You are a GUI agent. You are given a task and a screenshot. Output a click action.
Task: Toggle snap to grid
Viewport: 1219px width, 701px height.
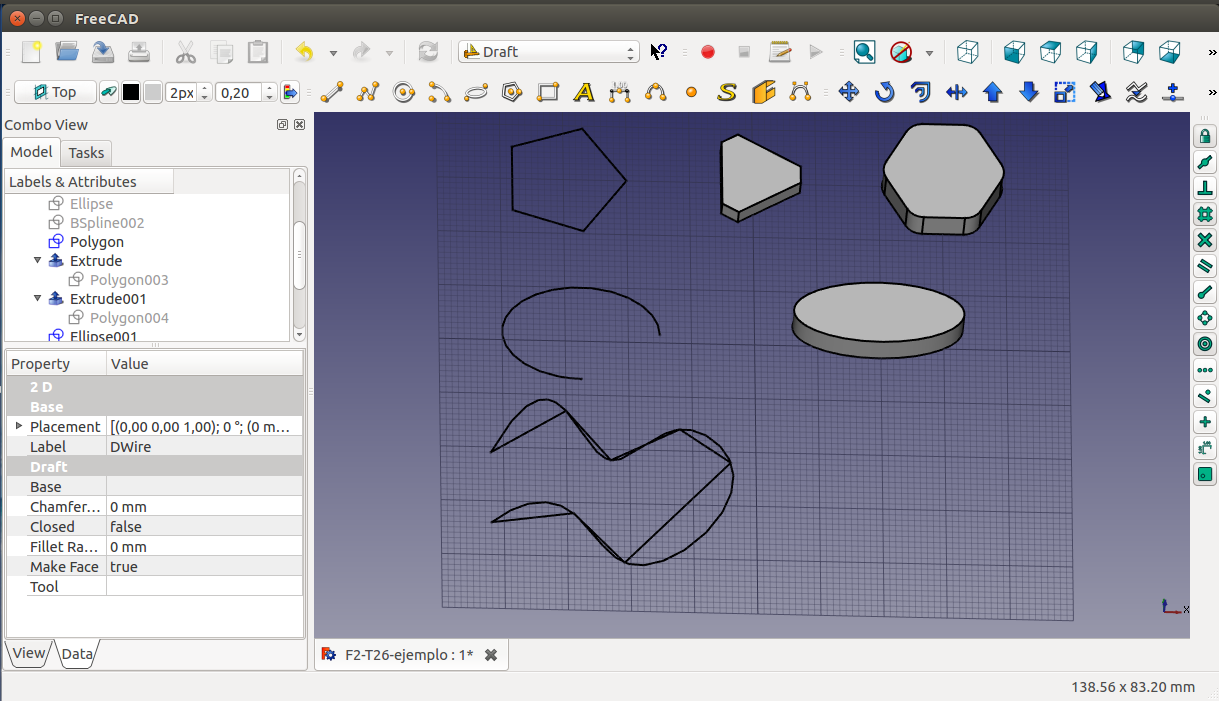click(1205, 214)
